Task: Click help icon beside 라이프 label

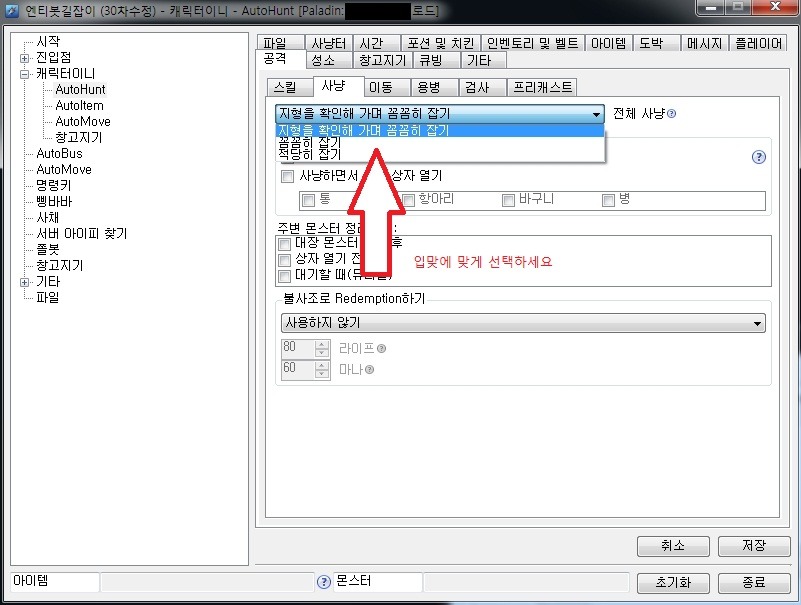Action: coord(381,349)
